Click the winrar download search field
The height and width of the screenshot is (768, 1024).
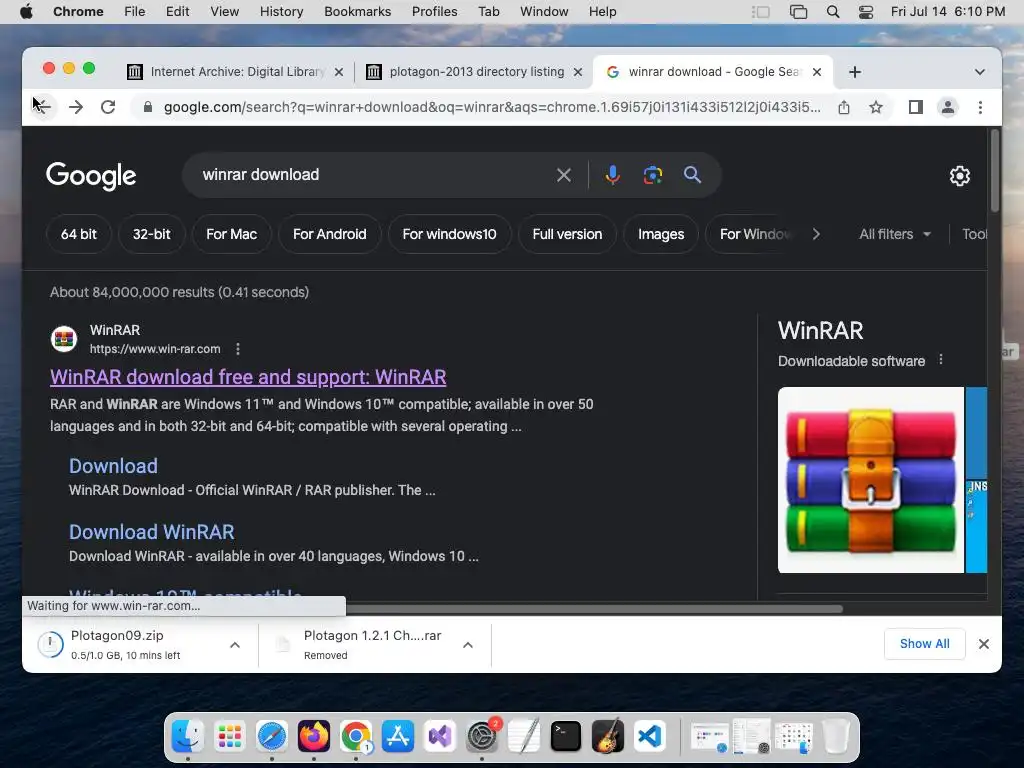pyautogui.click(x=372, y=174)
